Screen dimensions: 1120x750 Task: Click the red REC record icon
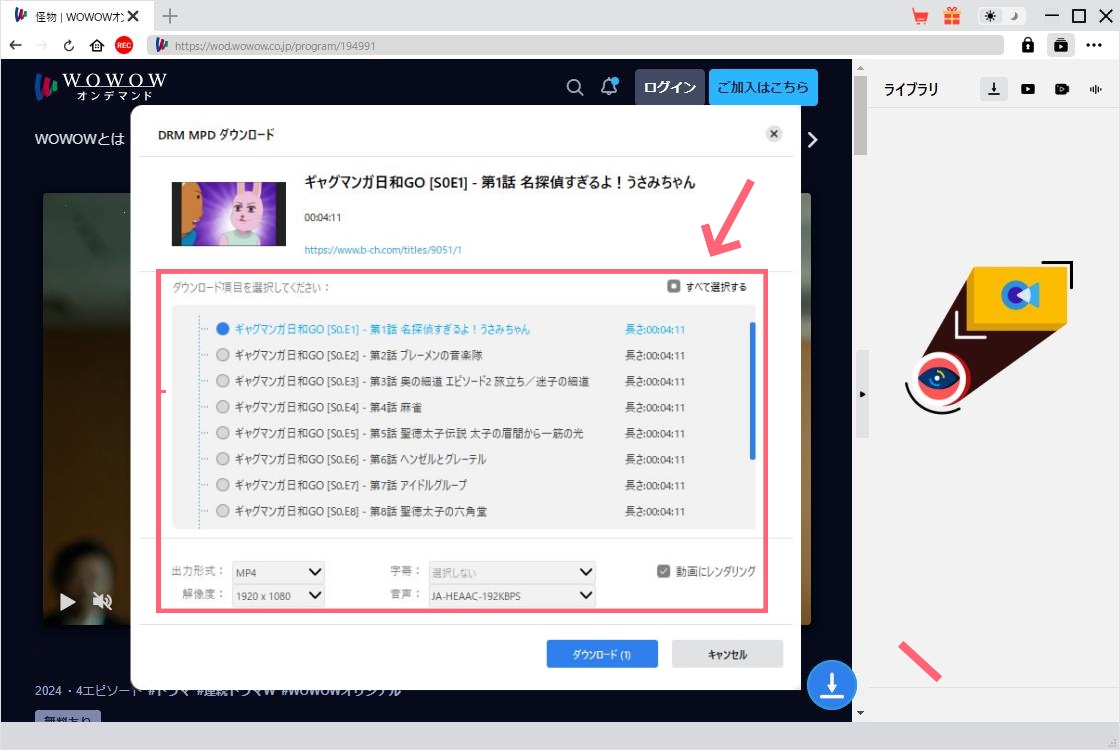coord(124,45)
